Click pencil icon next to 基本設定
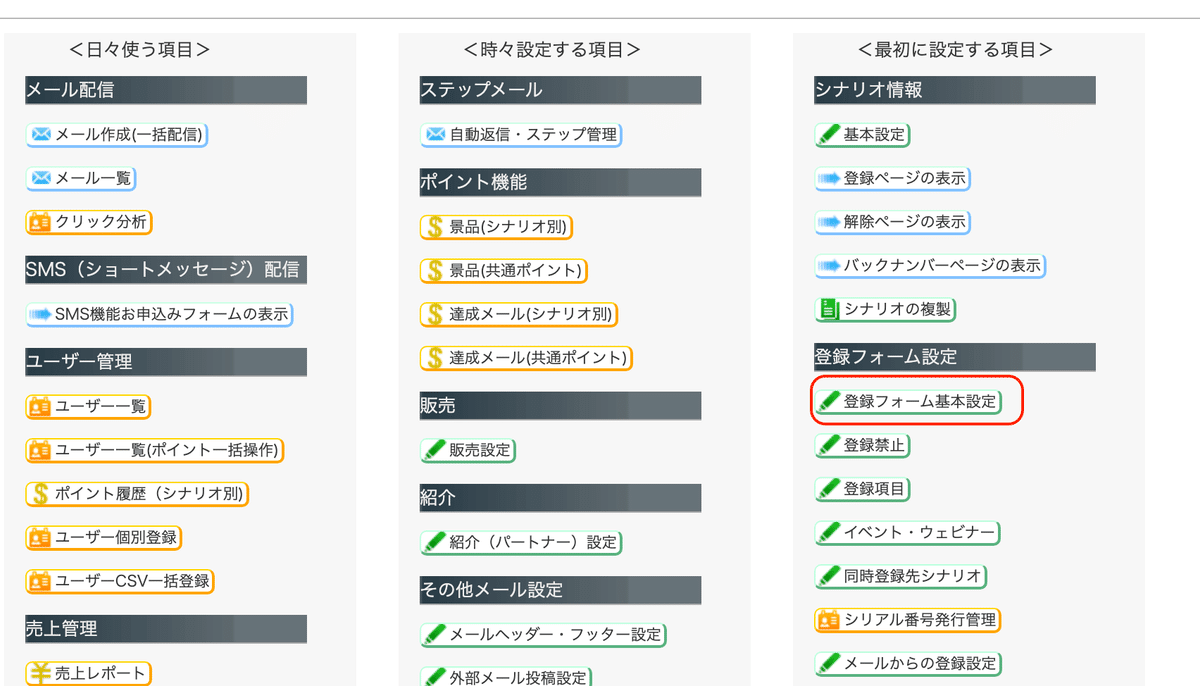The image size is (1200, 686). click(829, 134)
